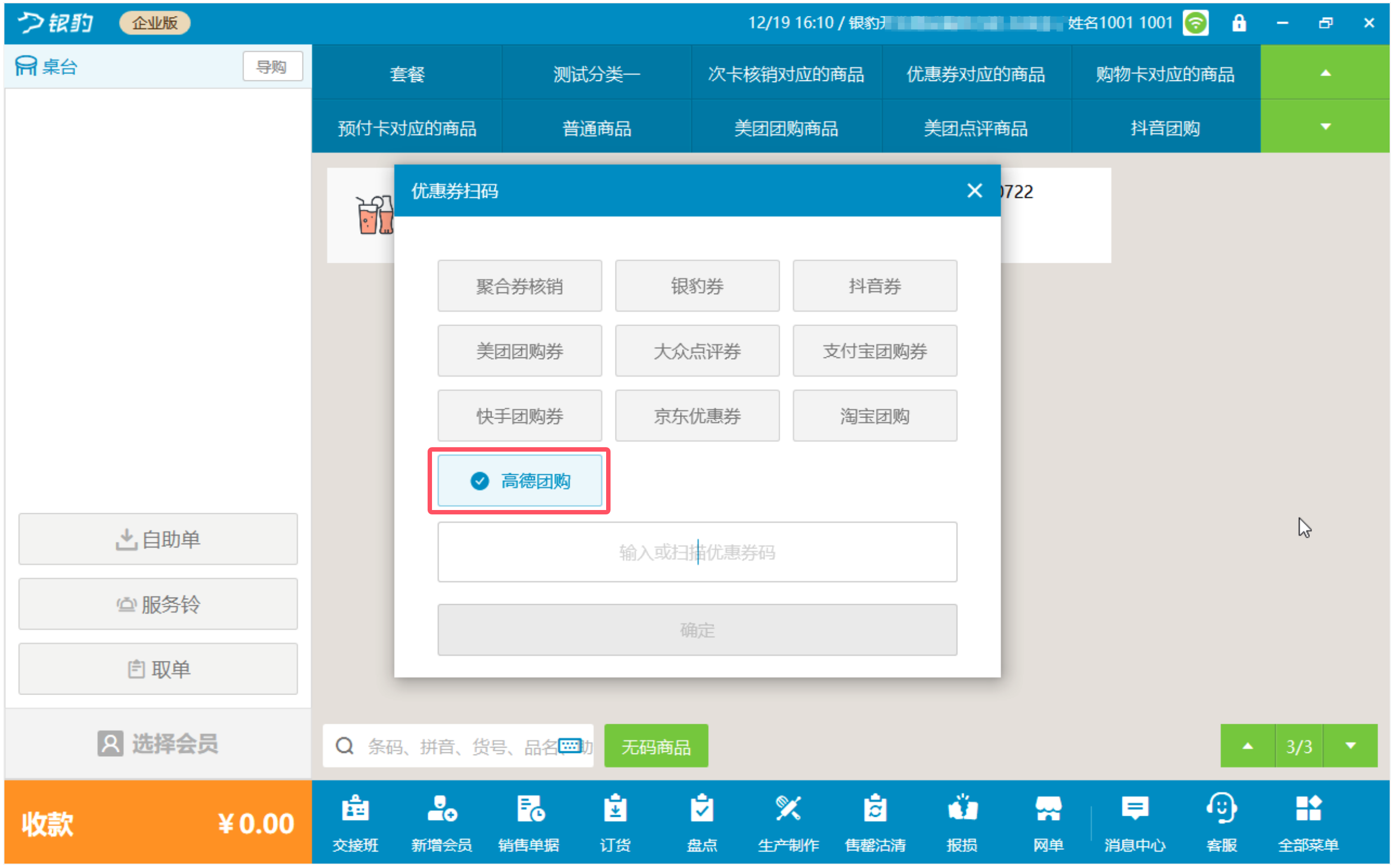Viewport: 1393px width, 868px height.
Task: Open the 交接班 shift handover icon
Action: [355, 822]
